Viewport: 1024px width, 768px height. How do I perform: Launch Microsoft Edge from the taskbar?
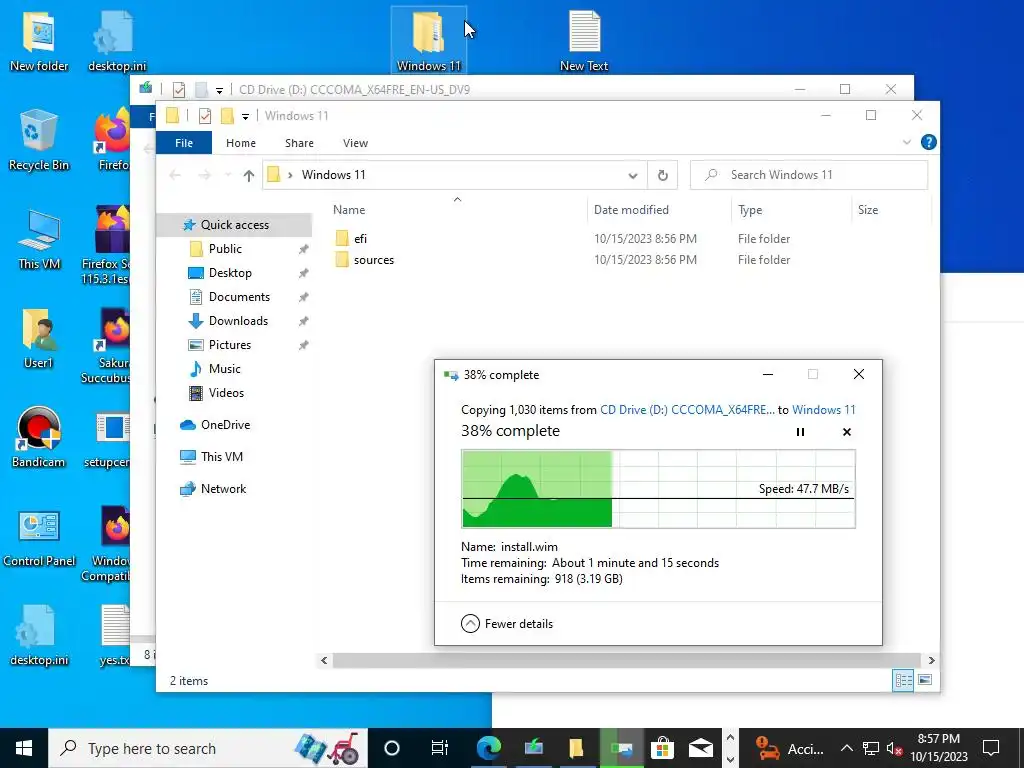coord(488,748)
